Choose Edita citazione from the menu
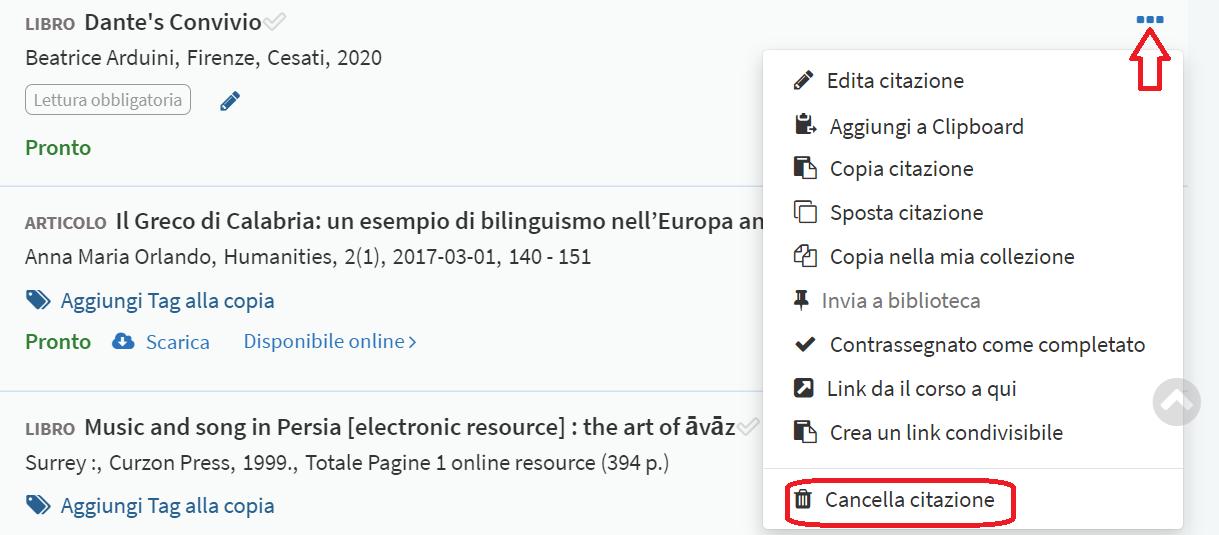 tap(895, 81)
